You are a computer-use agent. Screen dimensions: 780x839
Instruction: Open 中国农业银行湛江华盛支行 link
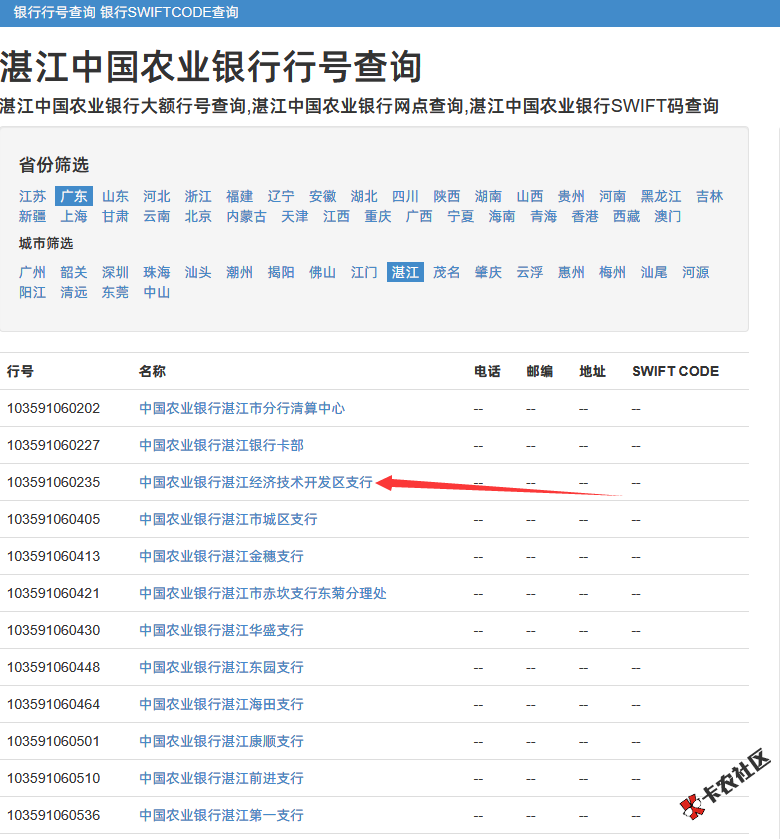point(221,630)
